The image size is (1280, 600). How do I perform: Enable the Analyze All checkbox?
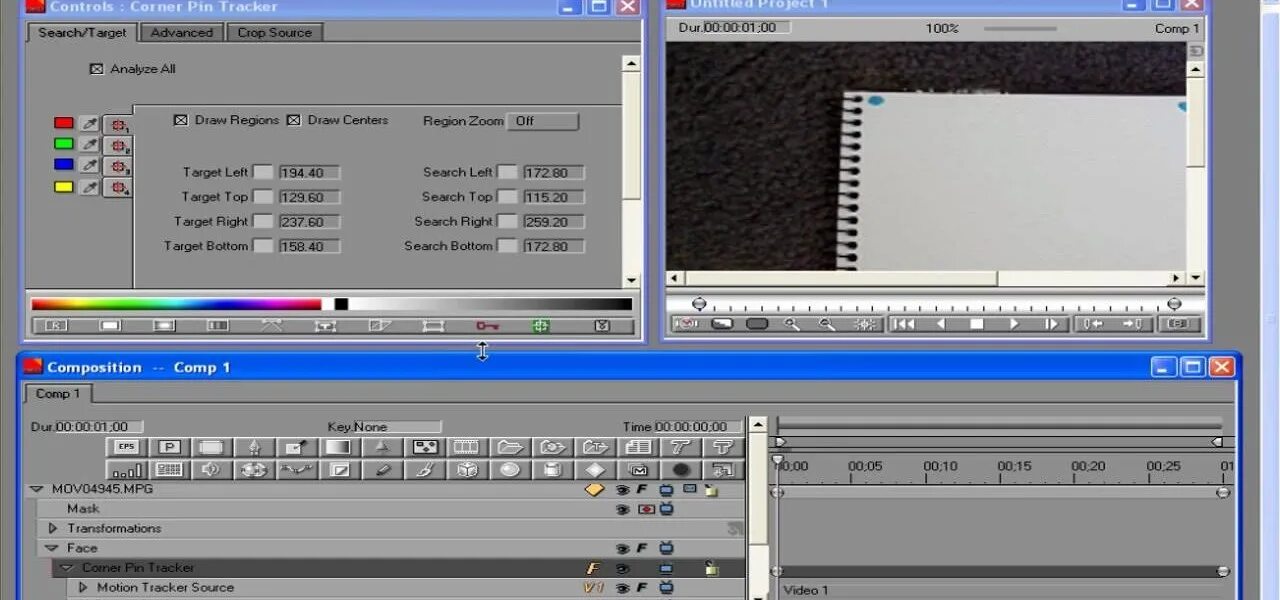pyautogui.click(x=95, y=68)
